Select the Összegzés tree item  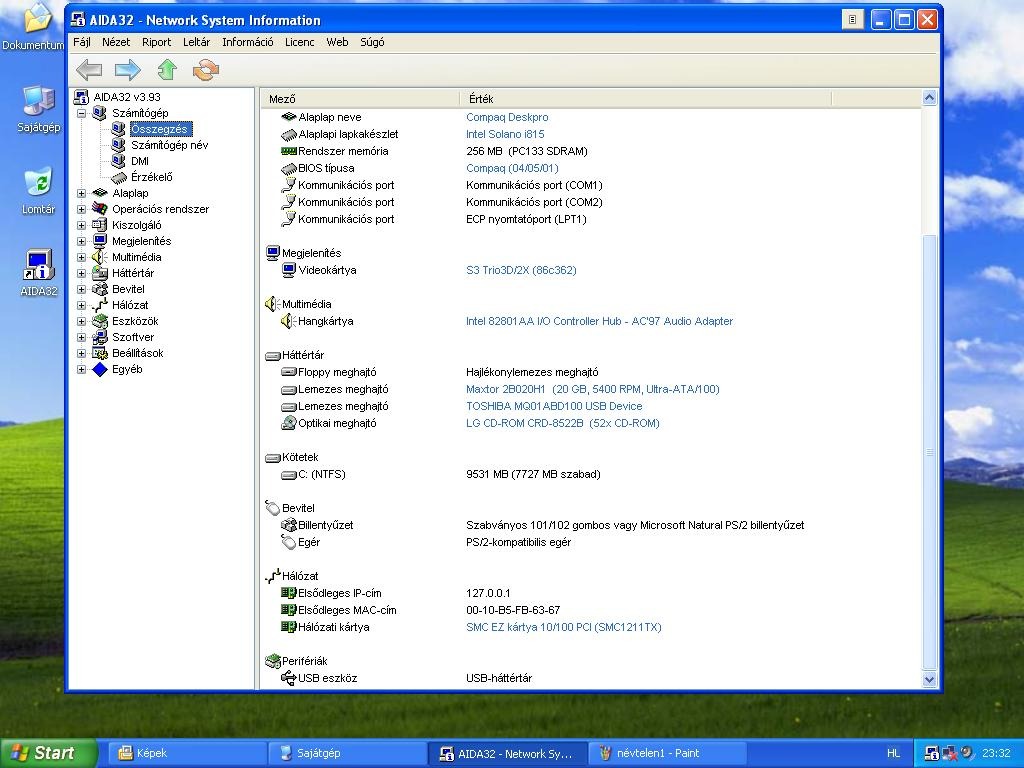click(x=159, y=129)
